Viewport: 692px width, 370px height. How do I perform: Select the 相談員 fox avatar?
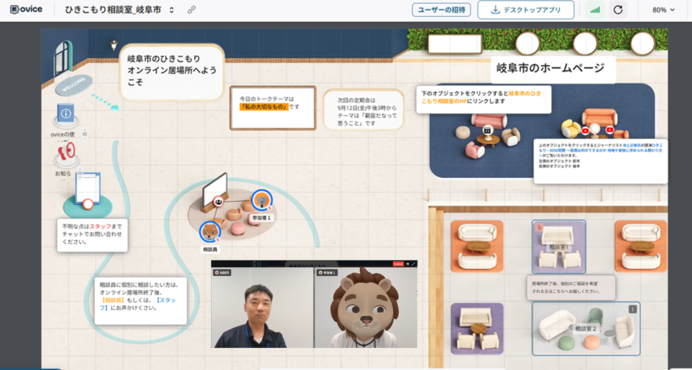click(x=210, y=232)
